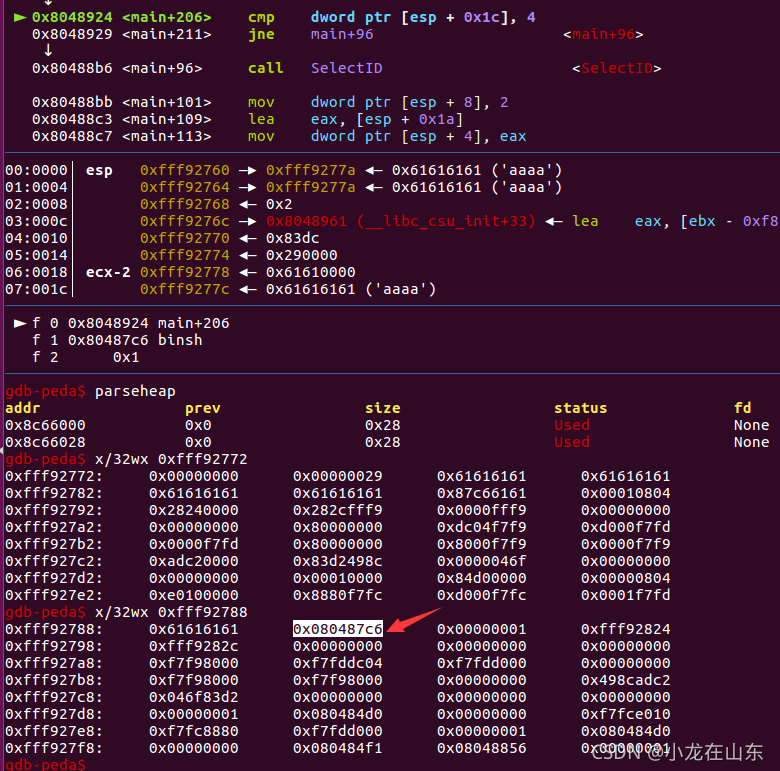Select value 0x84d00000 in 0xfff927d2 row

tap(482, 578)
